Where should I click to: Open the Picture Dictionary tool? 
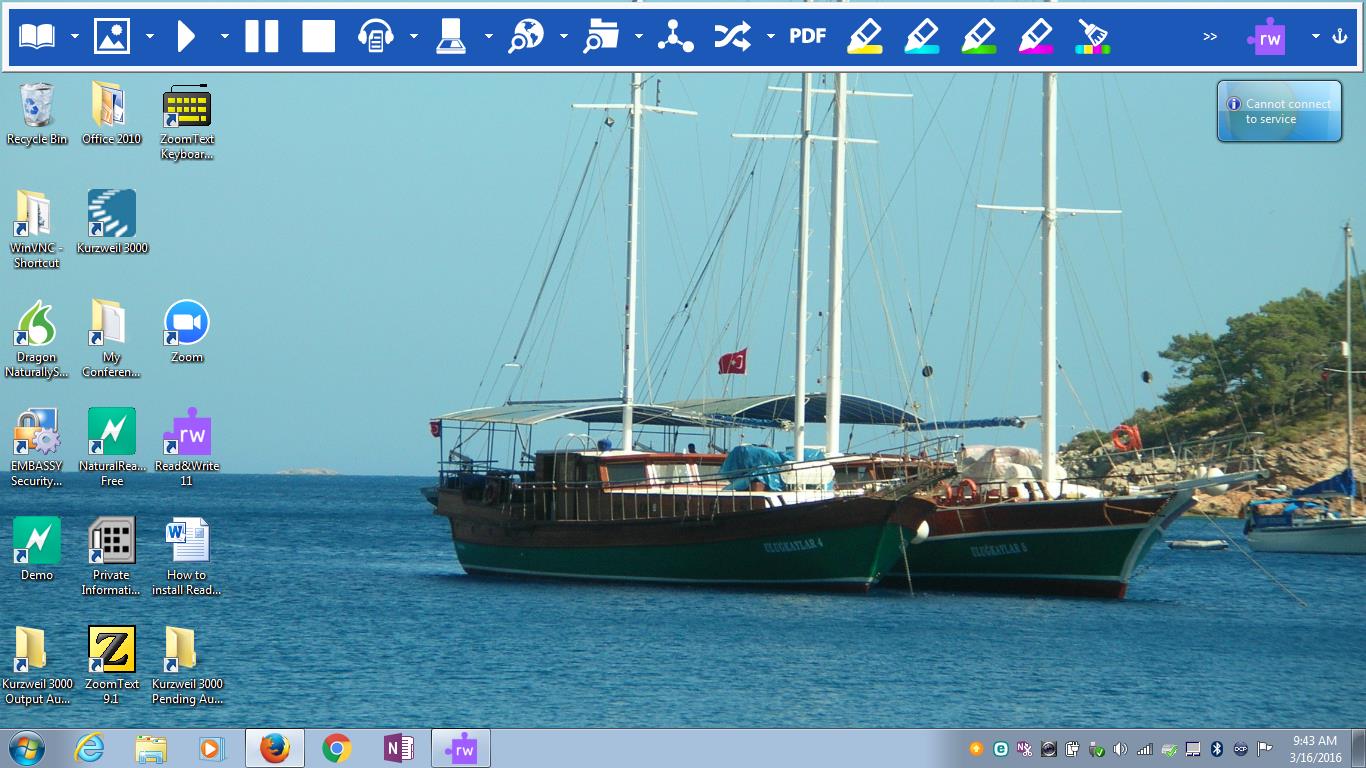coord(112,36)
